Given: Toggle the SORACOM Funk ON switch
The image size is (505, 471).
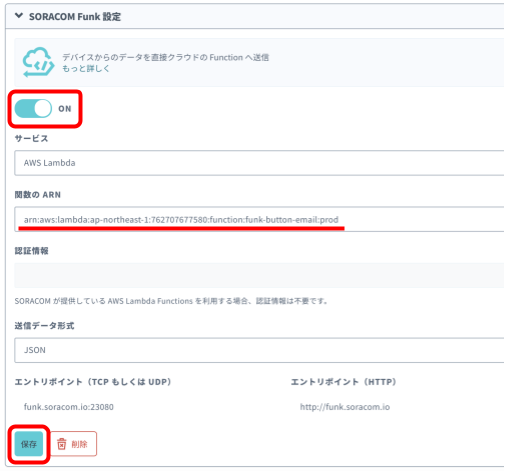Looking at the screenshot, I should (x=33, y=108).
